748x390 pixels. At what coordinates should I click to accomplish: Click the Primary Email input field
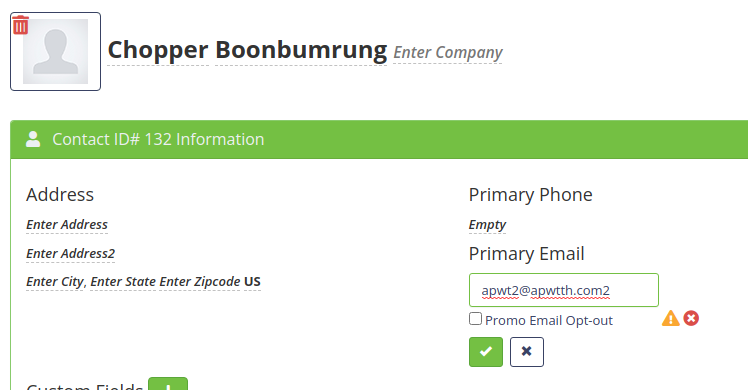(564, 290)
